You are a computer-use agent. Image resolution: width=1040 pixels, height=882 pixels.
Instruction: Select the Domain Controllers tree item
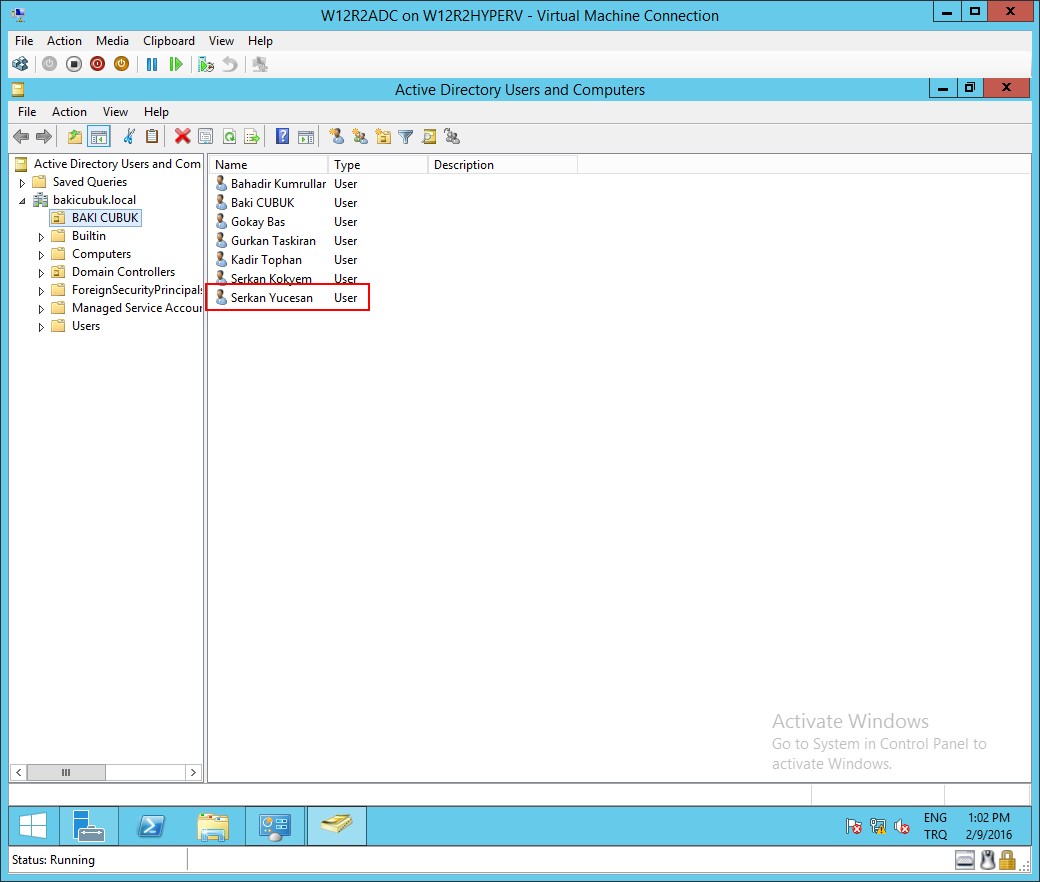point(123,272)
